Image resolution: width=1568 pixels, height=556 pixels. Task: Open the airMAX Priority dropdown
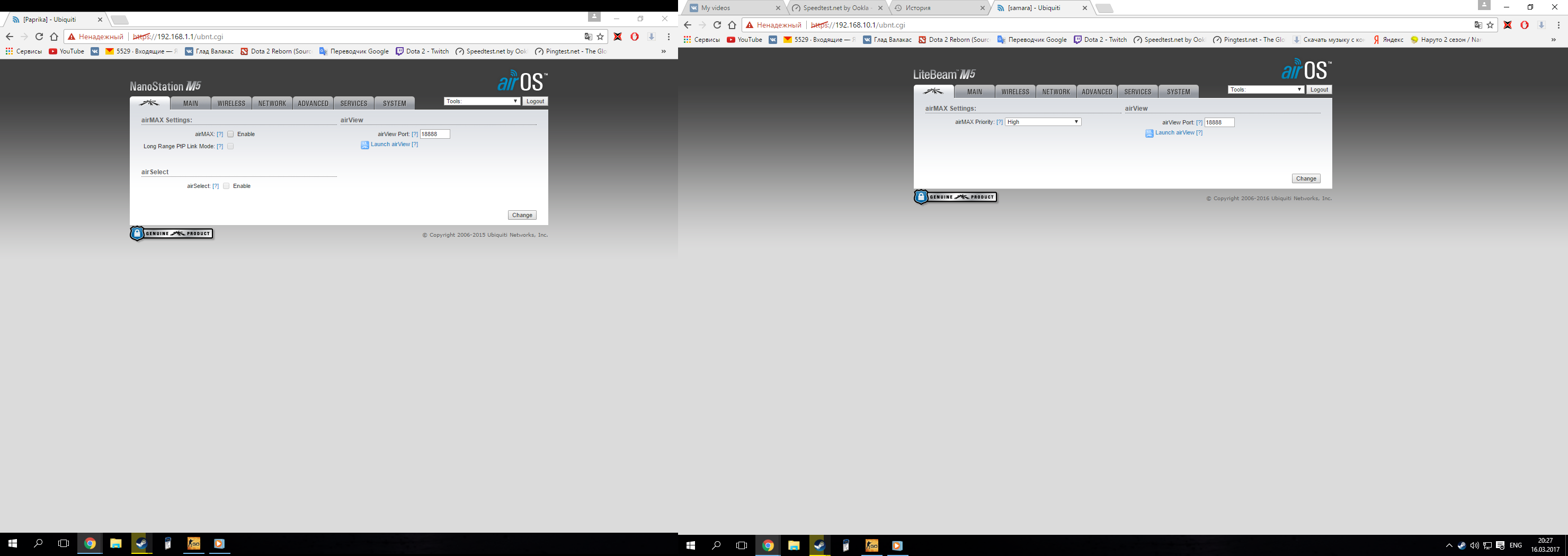point(1042,122)
